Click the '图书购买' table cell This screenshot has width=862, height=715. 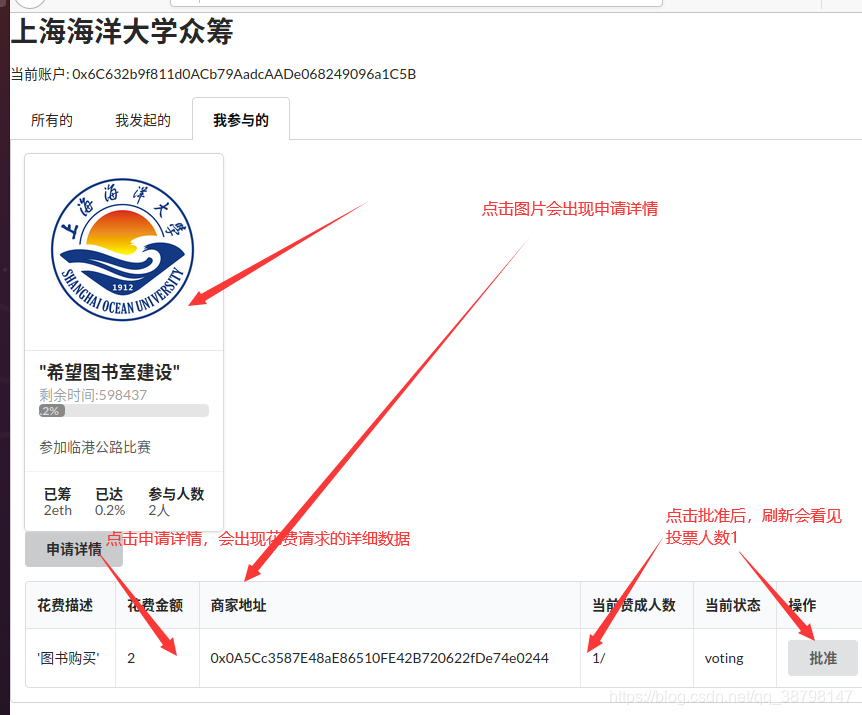[x=68, y=658]
